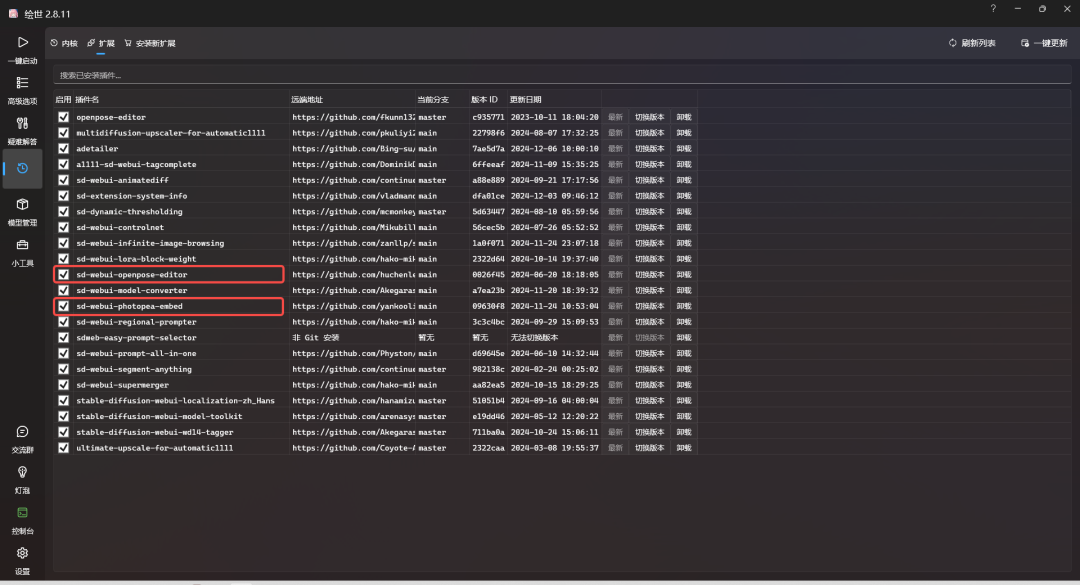Select the 一键启动 play icon in sidebar
This screenshot has height=585, width=1080.
tap(22, 42)
